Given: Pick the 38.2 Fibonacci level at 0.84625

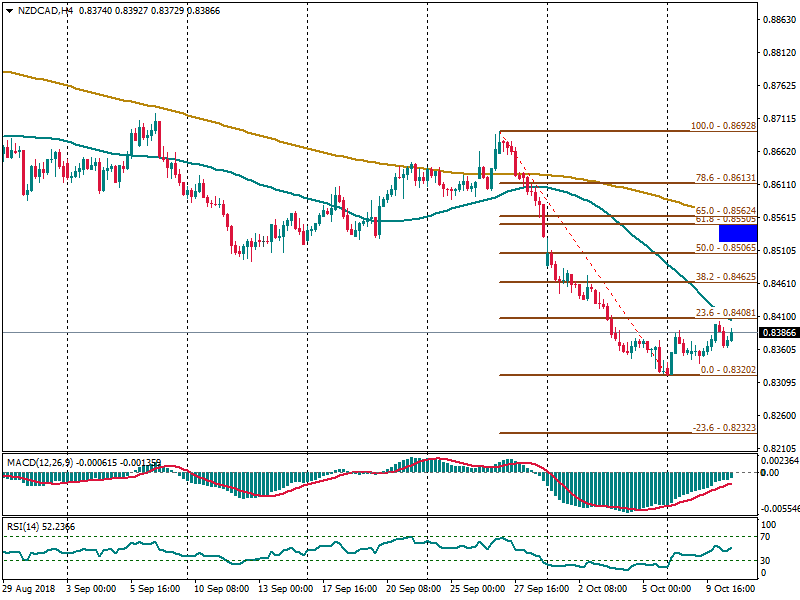Looking at the screenshot, I should coord(718,277).
